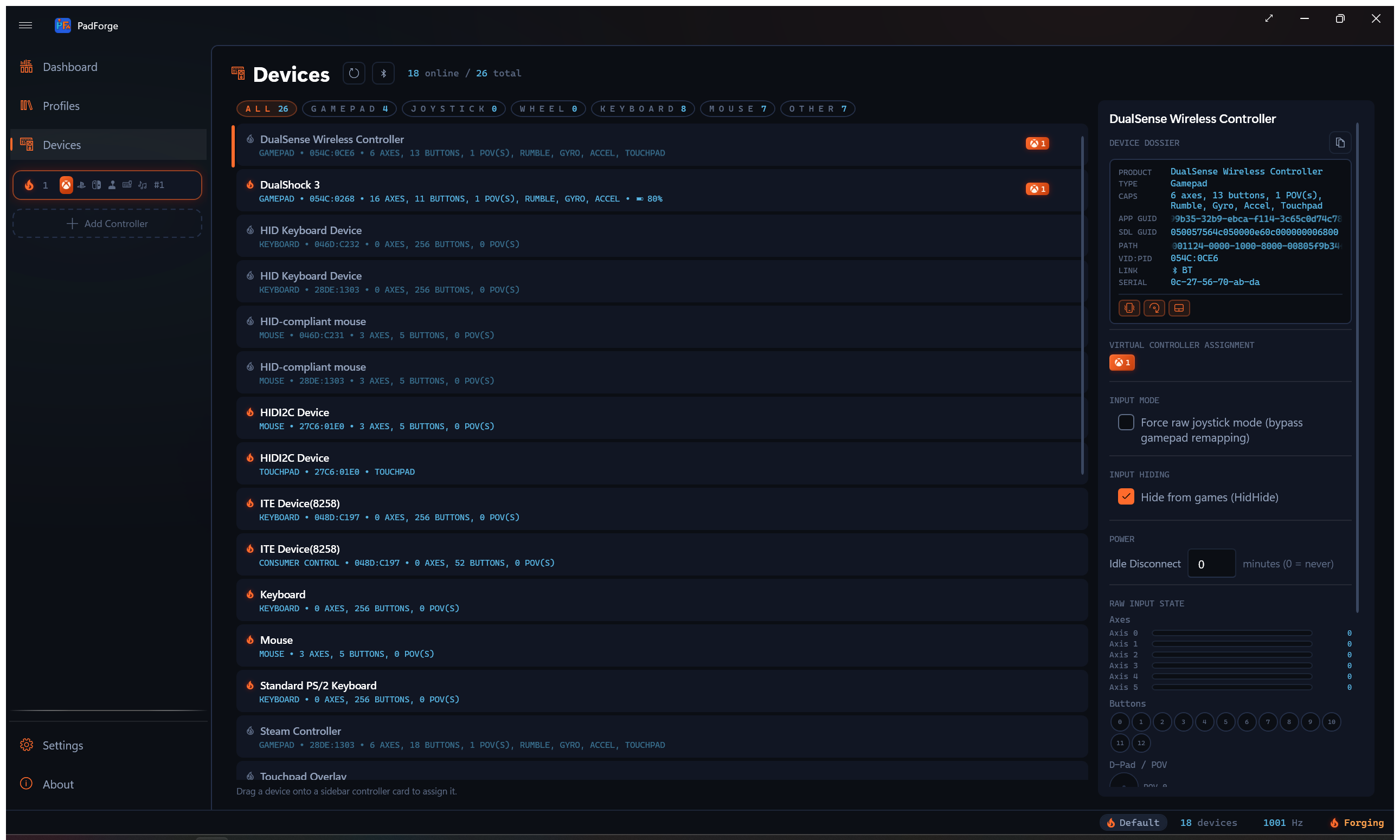Filter by KEYBOARD 8 tab
The image size is (1400, 840).
[643, 109]
